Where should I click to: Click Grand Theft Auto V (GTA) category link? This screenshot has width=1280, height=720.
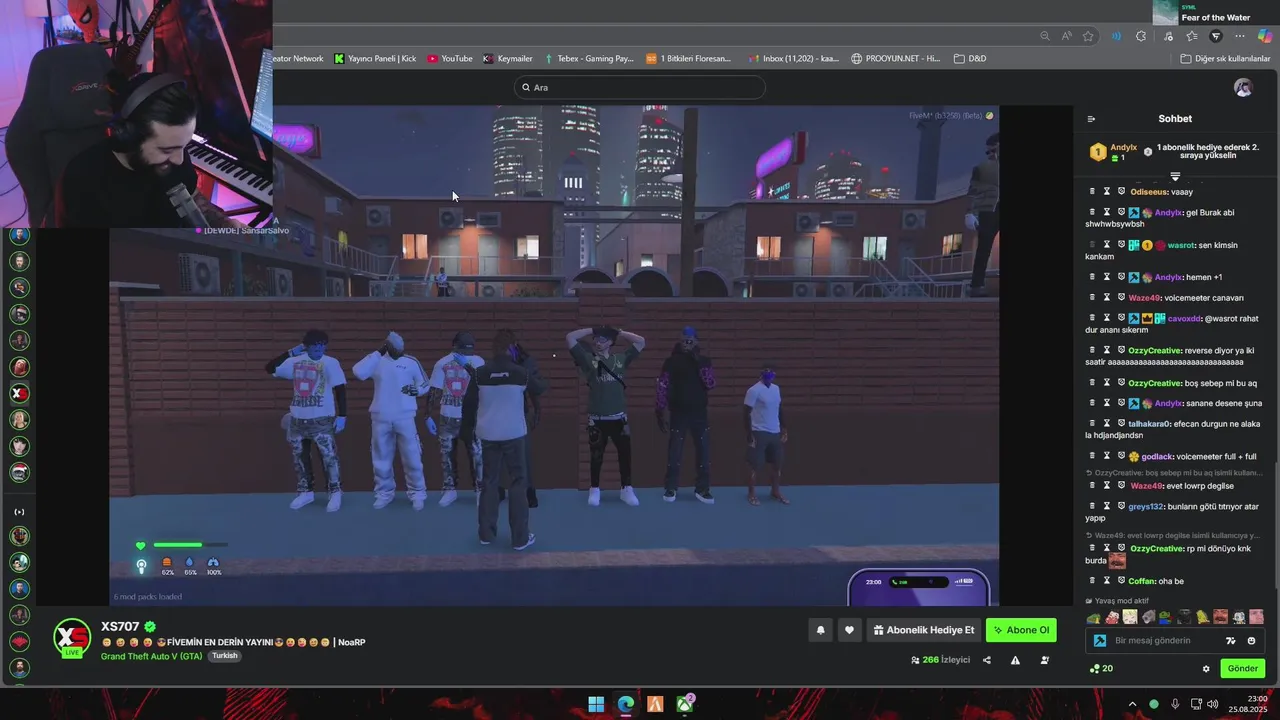(x=151, y=656)
